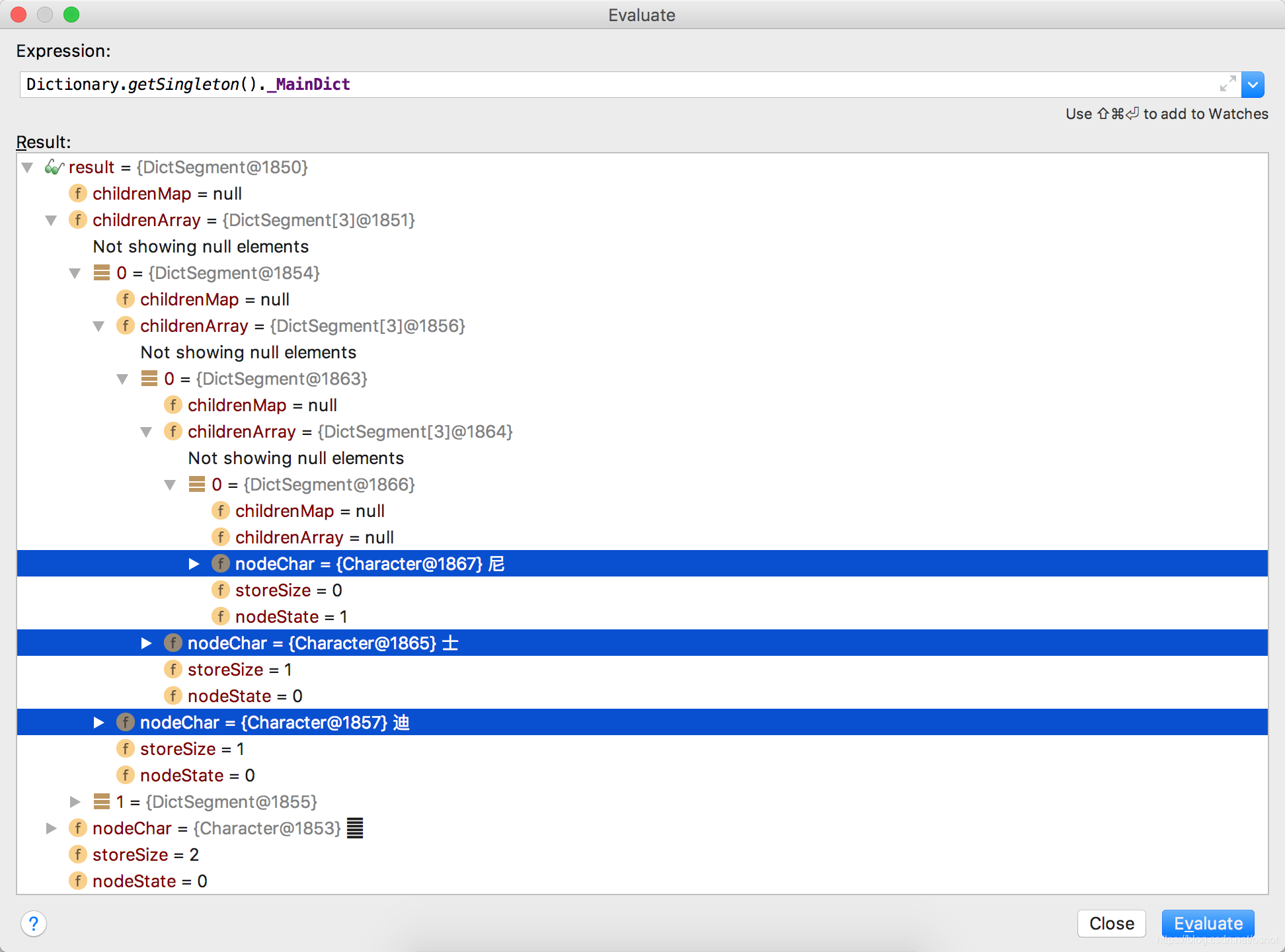Image resolution: width=1285 pixels, height=952 pixels.
Task: Click array element icon for DictSegment@1866
Action: (x=197, y=485)
